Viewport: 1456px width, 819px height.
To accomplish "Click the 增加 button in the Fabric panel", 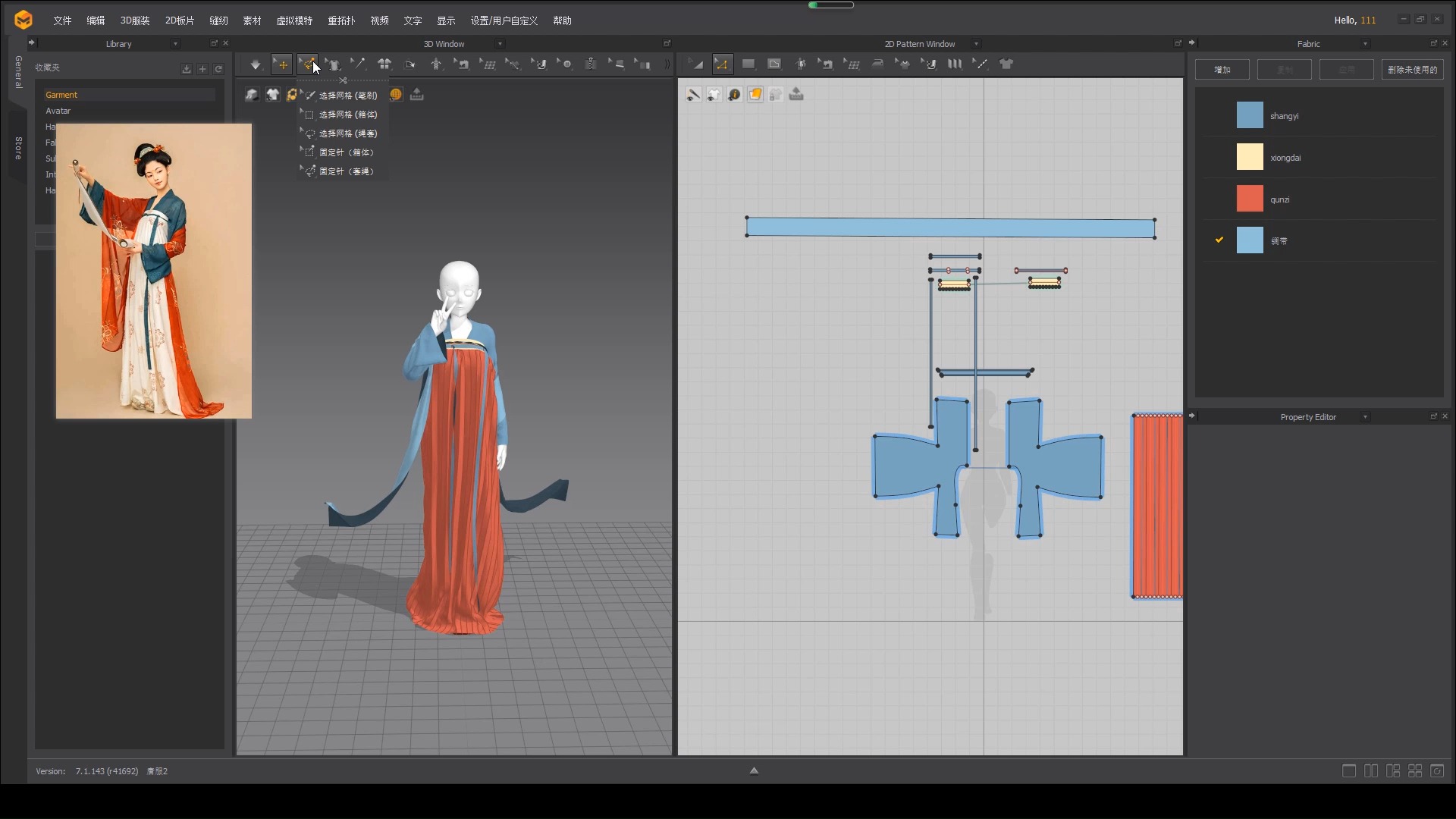I will [x=1222, y=69].
